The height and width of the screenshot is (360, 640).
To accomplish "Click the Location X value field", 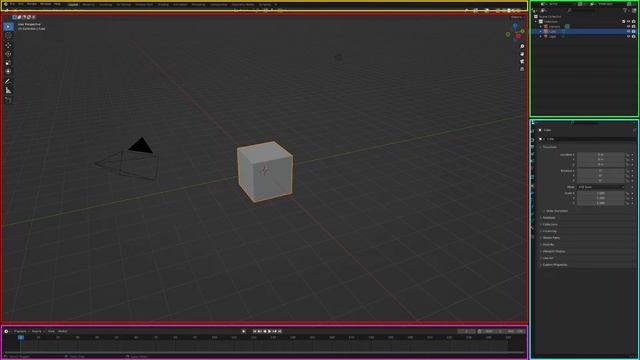I will coord(600,155).
